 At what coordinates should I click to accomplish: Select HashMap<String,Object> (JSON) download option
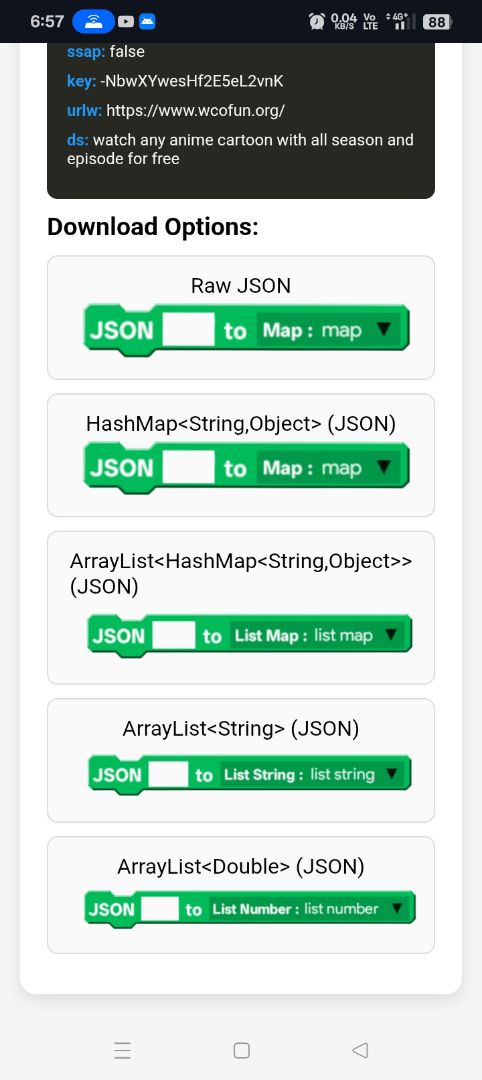click(241, 455)
